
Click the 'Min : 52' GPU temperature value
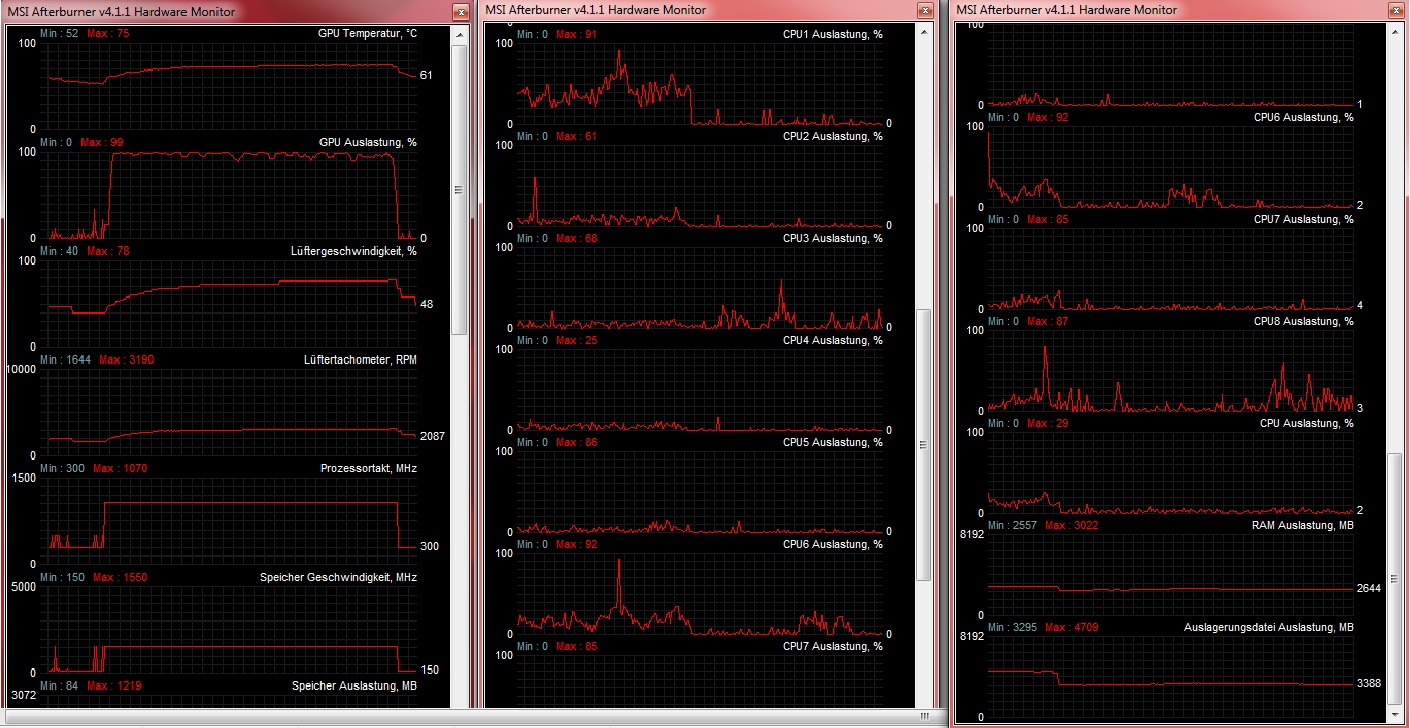click(x=59, y=34)
